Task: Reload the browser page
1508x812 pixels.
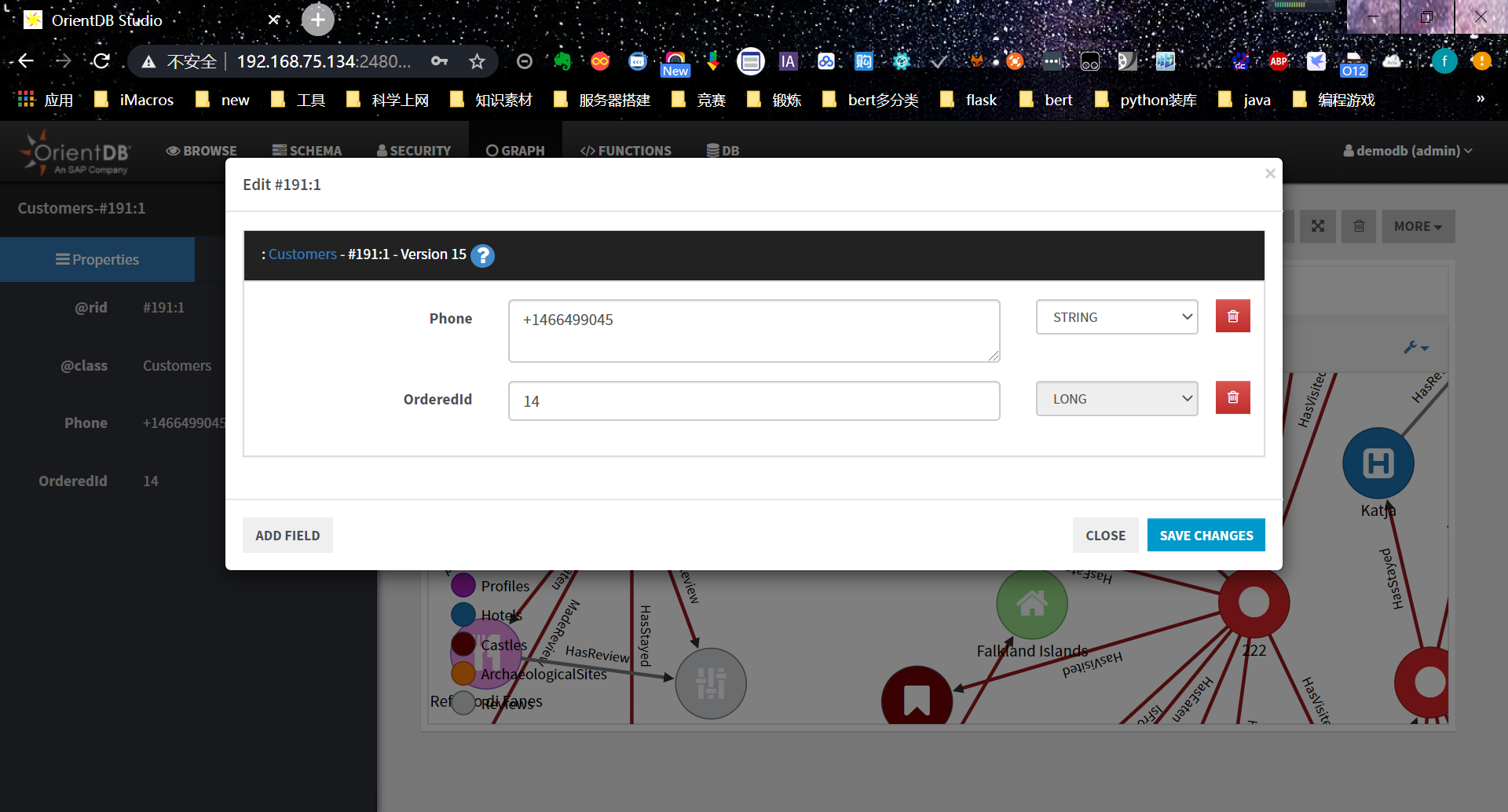Action: [x=101, y=61]
